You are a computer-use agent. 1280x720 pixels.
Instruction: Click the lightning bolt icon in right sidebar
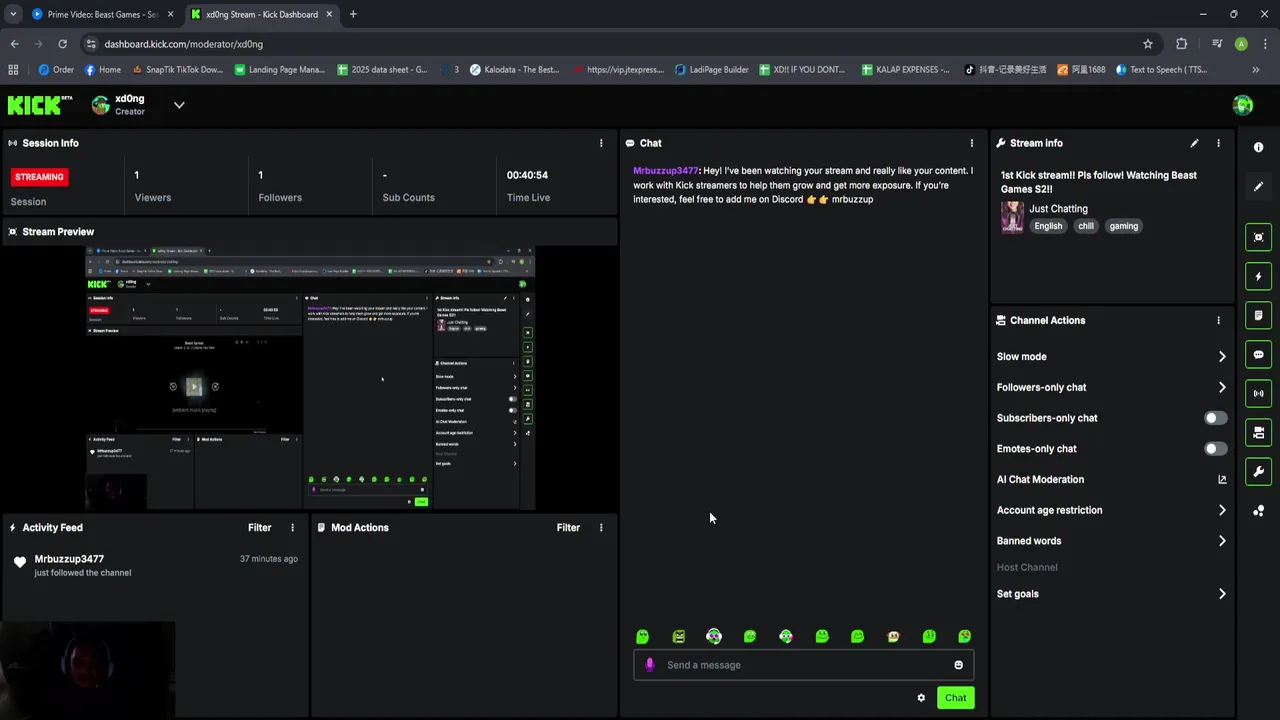[x=1258, y=276]
